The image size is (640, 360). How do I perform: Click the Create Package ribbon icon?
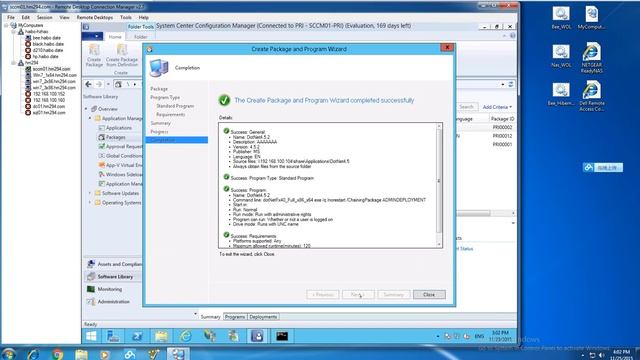(x=94, y=55)
